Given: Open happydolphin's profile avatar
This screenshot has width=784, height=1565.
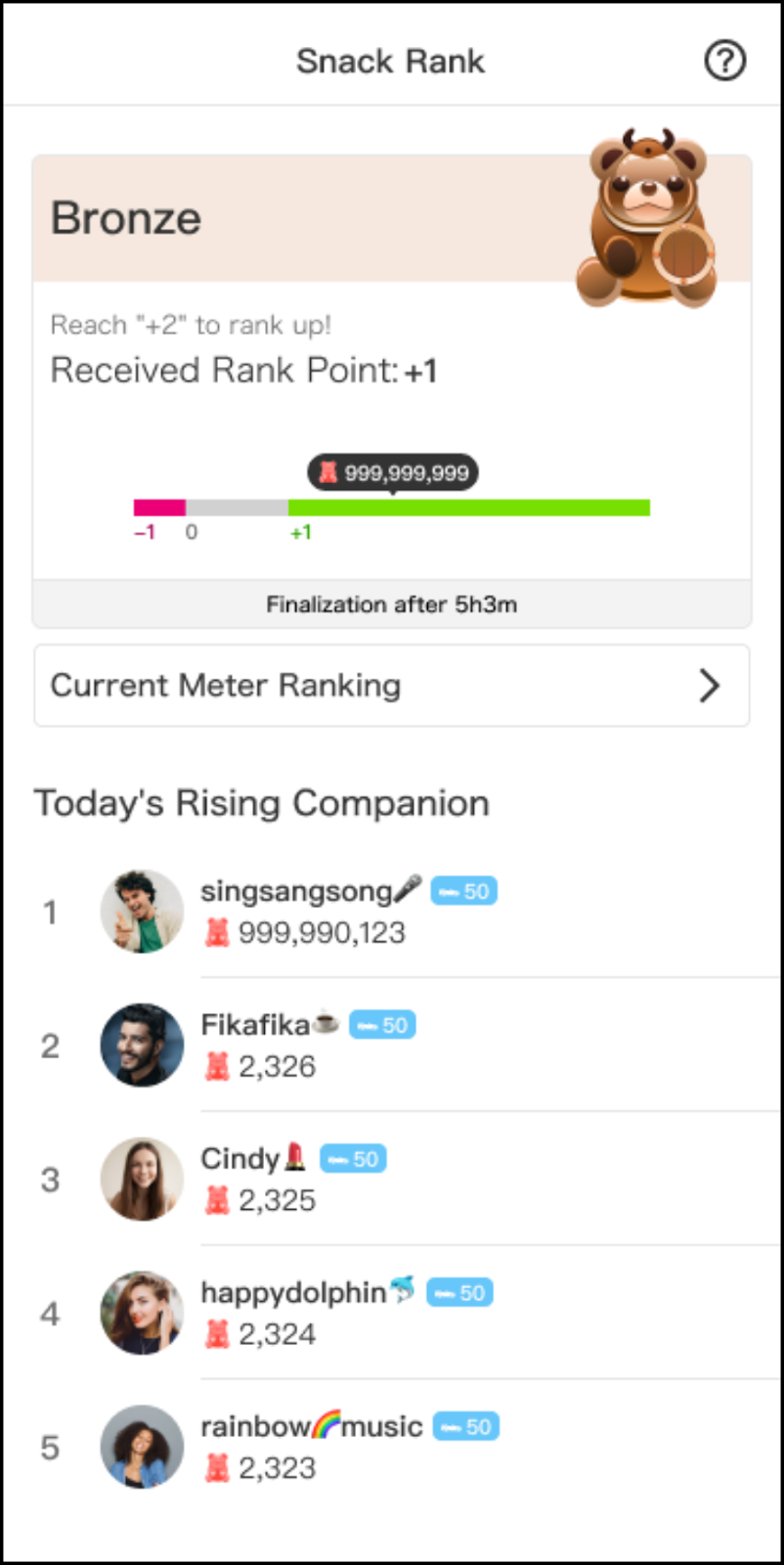Looking at the screenshot, I should tap(142, 1314).
